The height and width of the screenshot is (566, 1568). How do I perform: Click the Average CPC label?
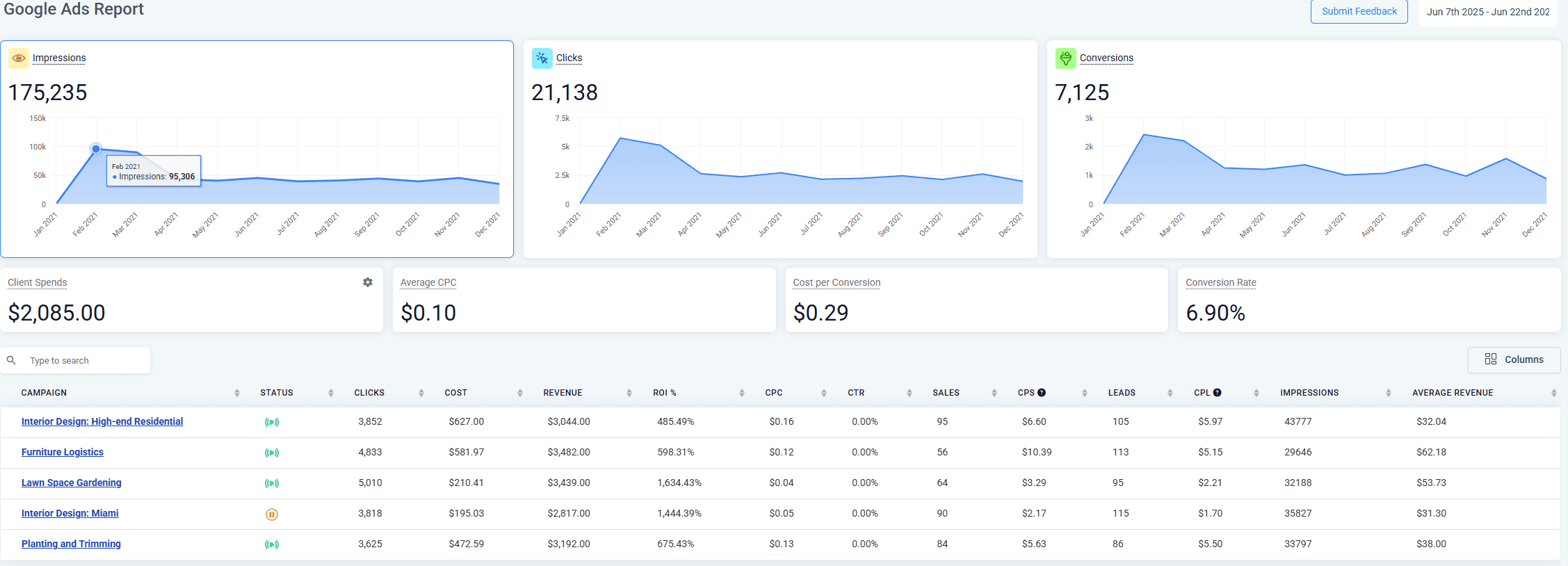428,282
